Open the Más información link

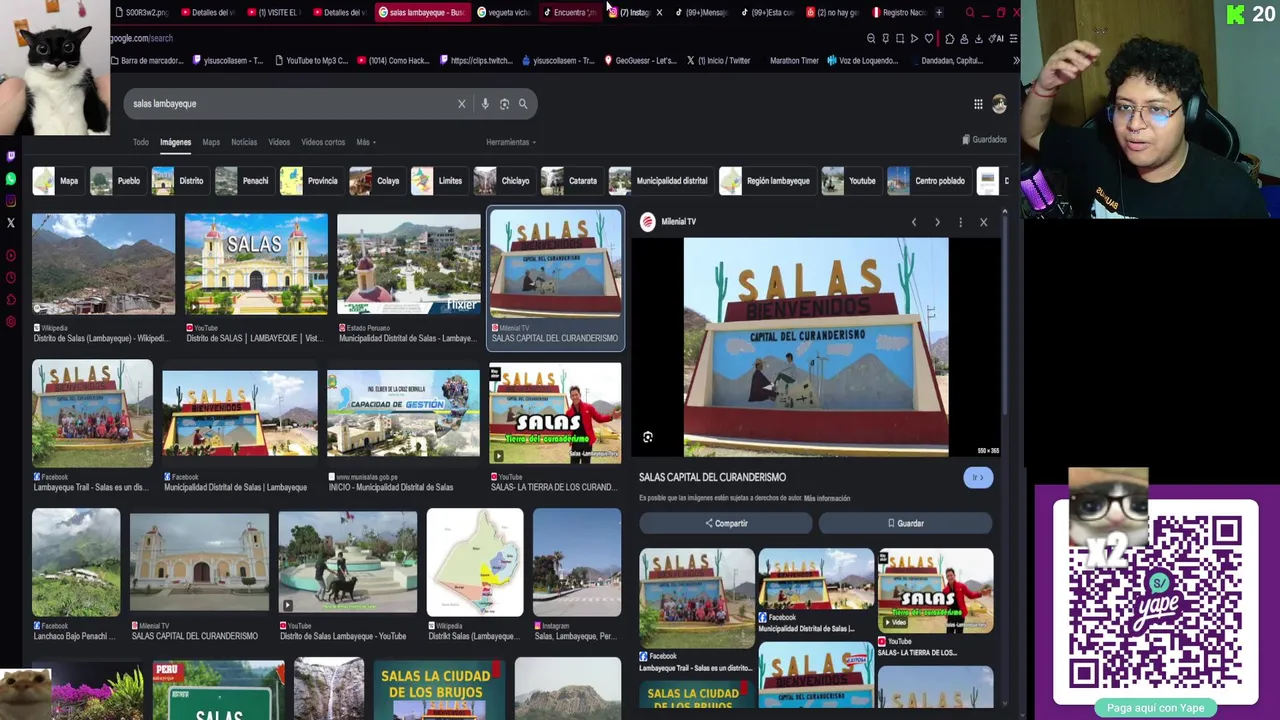pos(827,498)
